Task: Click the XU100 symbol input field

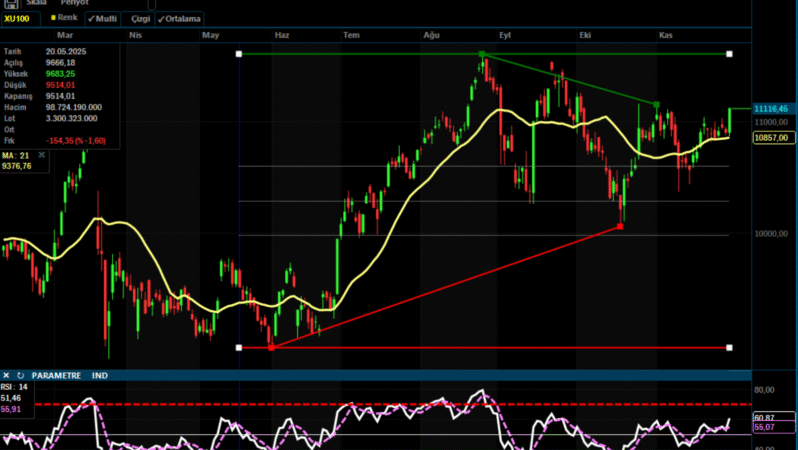Action: (22, 18)
